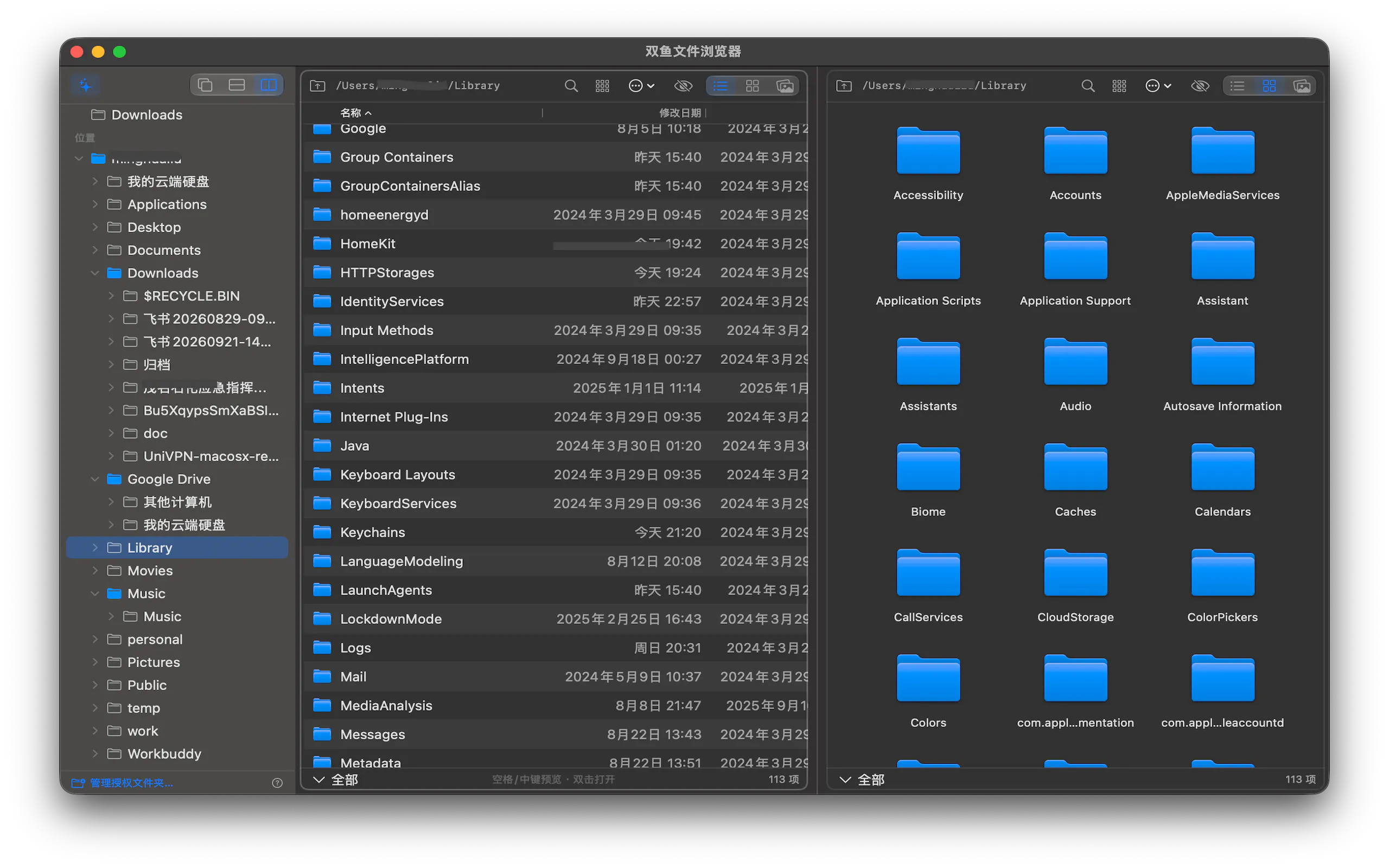
Task: Select the IntelligencePlatform row
Action: [555, 359]
